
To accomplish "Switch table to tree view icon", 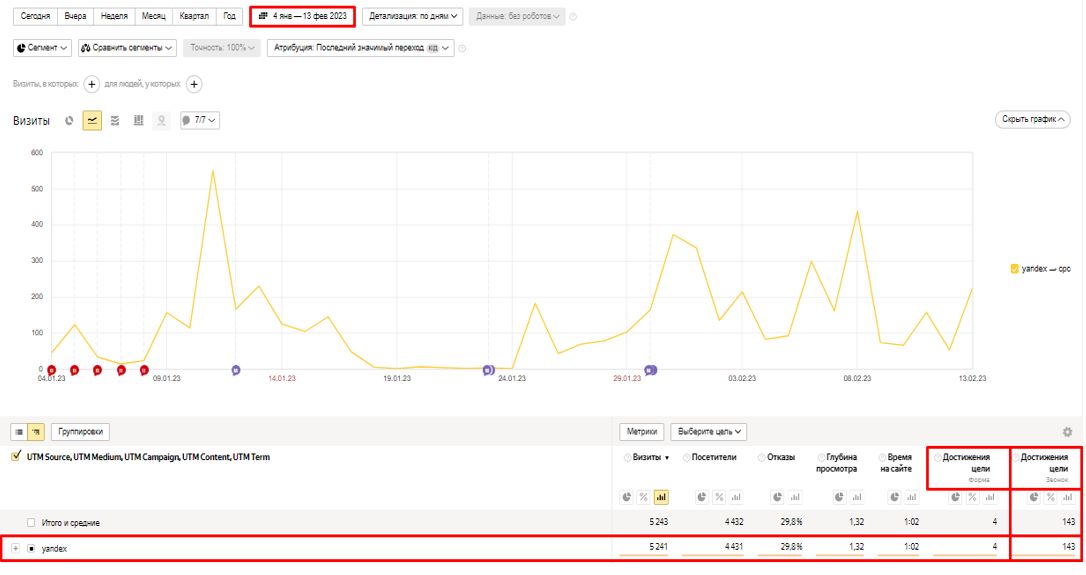I will click(36, 432).
